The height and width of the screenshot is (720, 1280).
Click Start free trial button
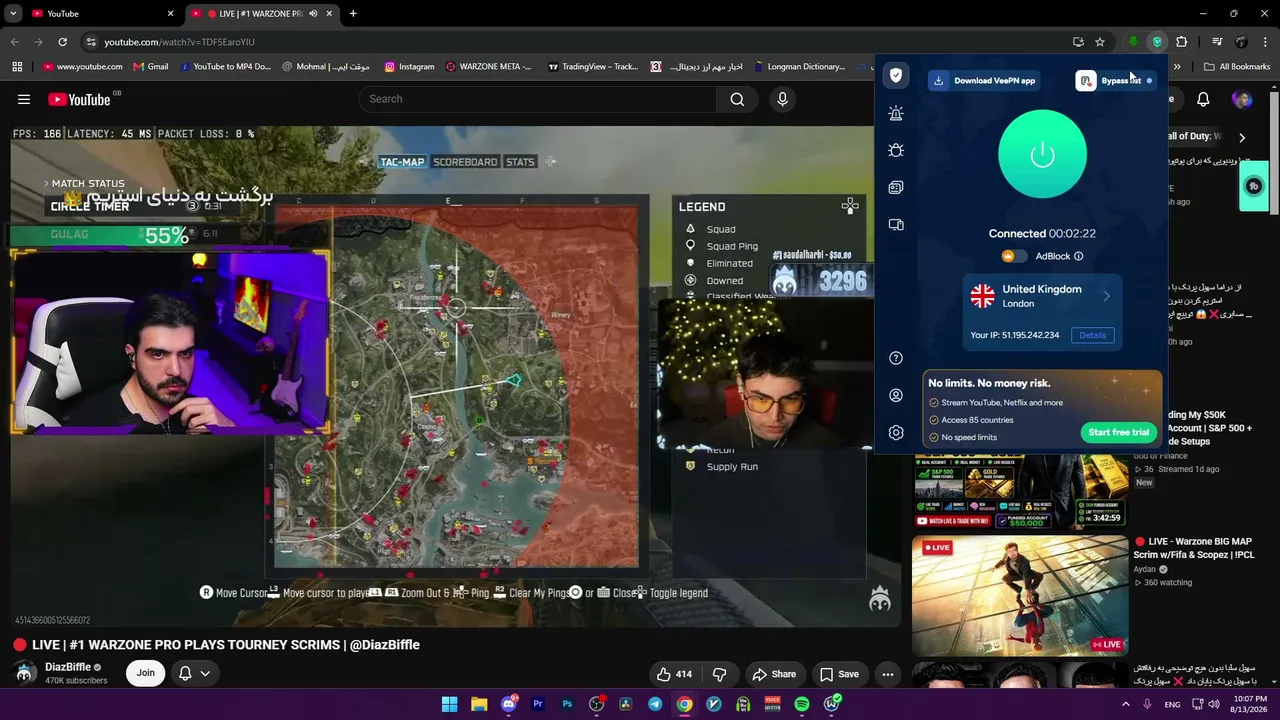[1118, 432]
